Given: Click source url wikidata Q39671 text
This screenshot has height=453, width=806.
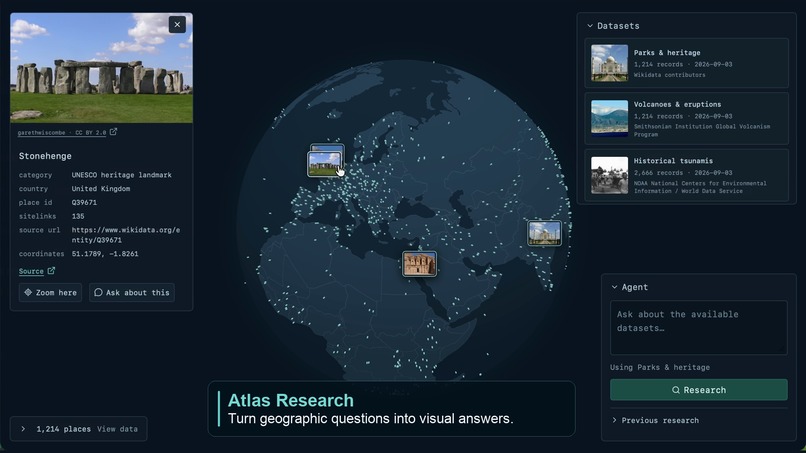Looking at the screenshot, I should coord(126,235).
